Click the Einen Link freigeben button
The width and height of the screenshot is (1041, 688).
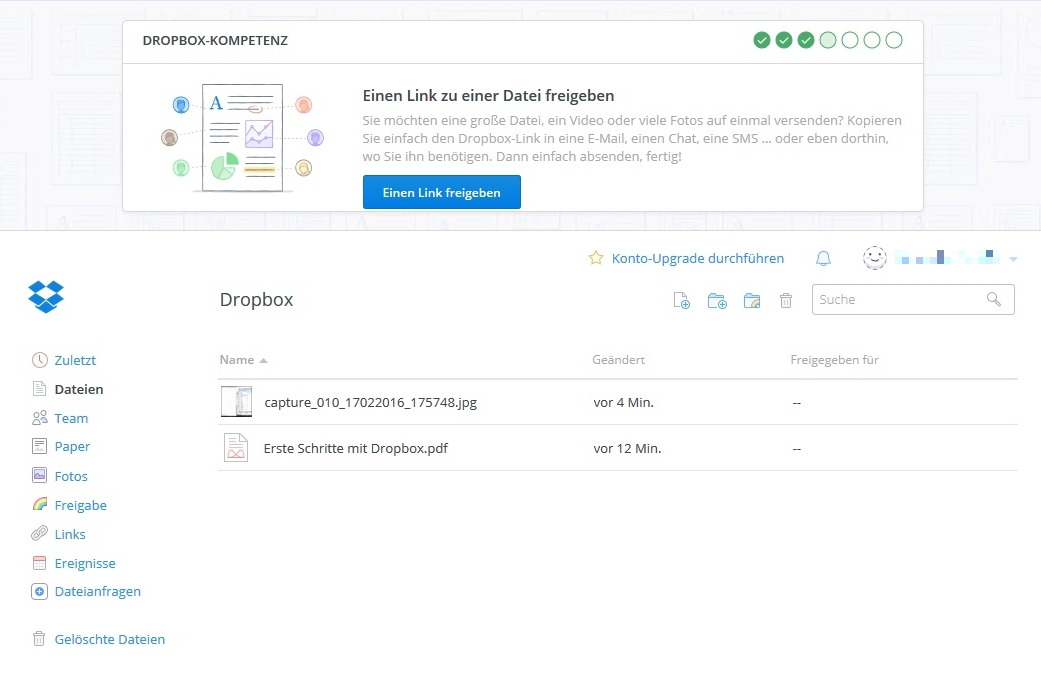441,192
